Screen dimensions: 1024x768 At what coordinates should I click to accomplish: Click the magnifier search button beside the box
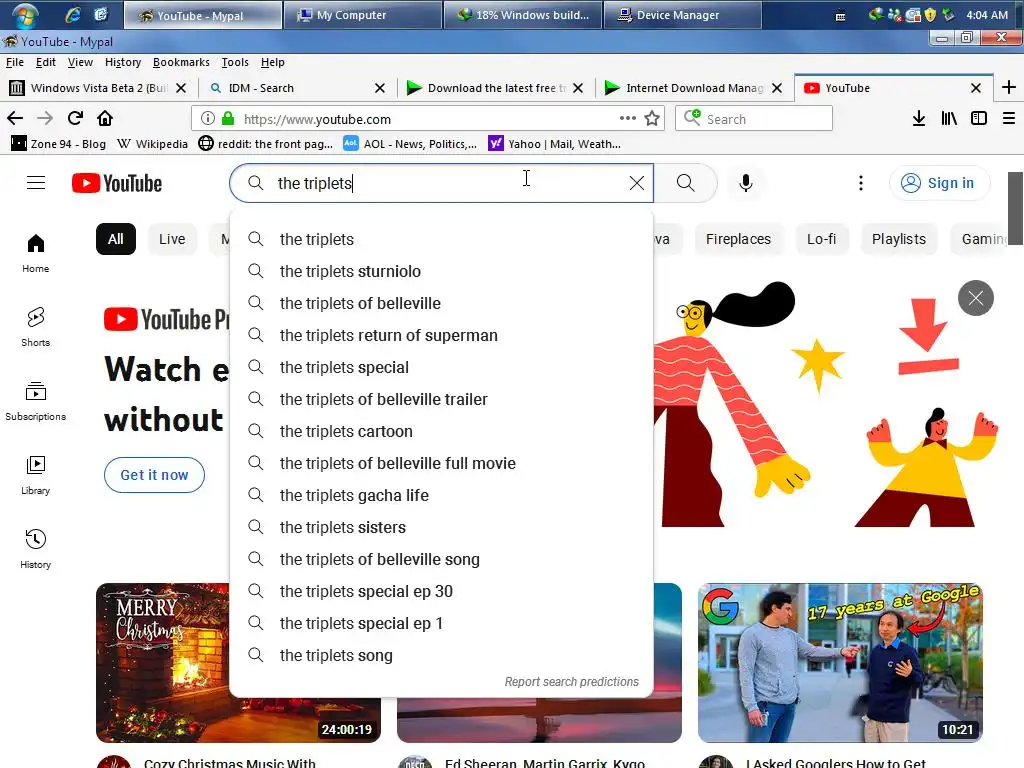(x=685, y=183)
